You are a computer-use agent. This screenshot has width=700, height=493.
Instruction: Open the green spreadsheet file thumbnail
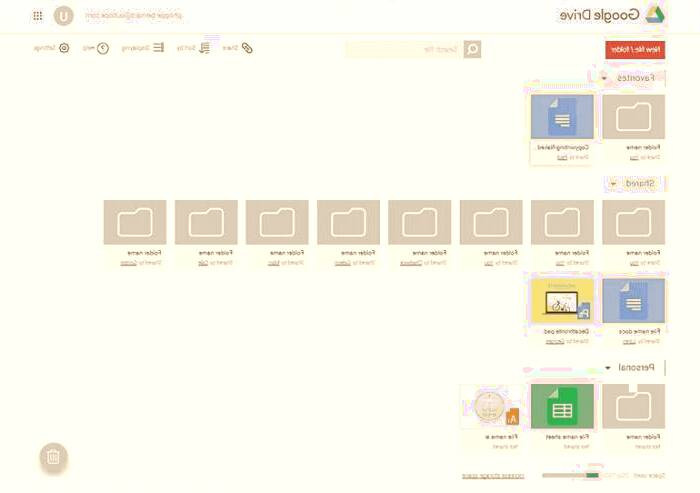pos(562,406)
